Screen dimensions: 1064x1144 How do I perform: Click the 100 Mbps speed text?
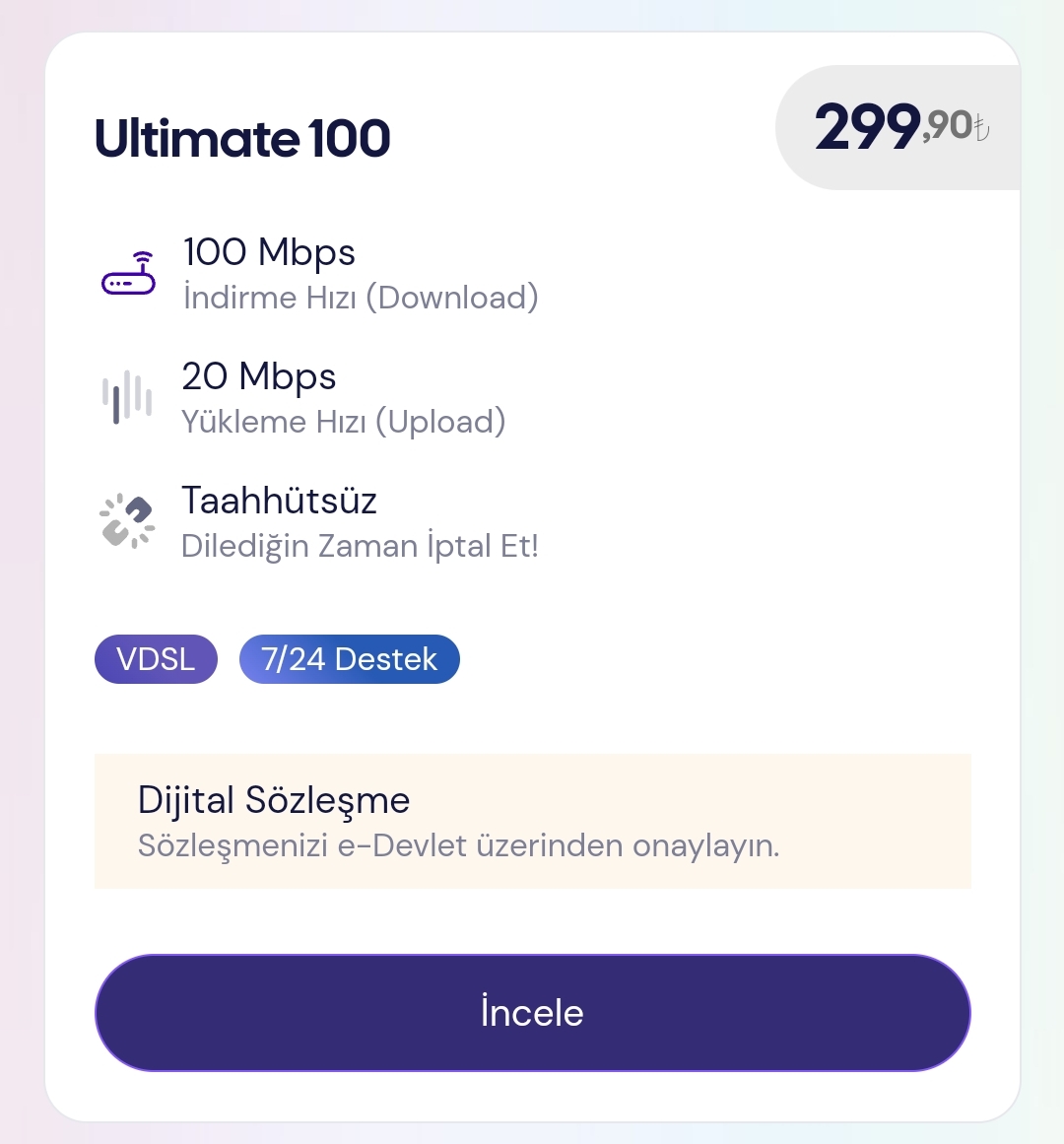[269, 252]
